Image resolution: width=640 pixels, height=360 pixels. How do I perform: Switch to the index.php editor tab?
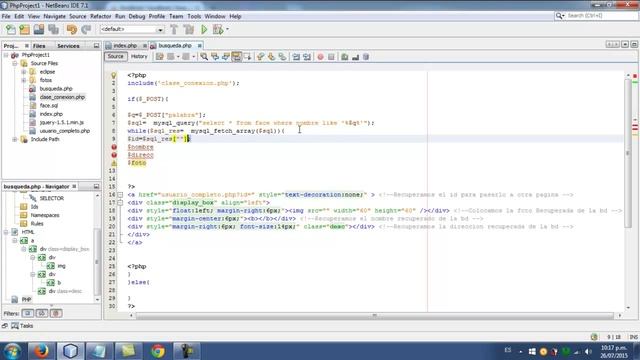[x=125, y=46]
